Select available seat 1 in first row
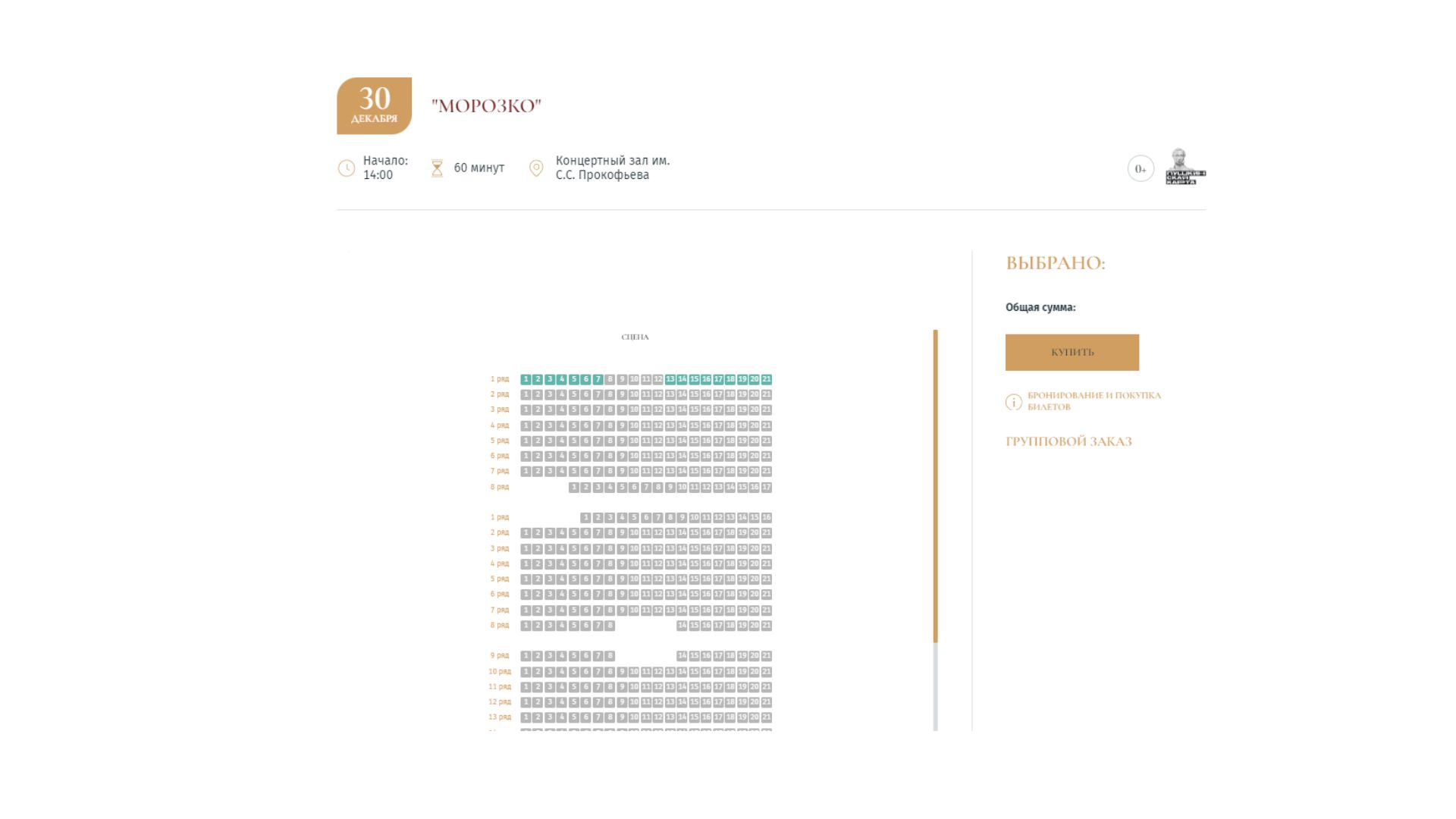1456x819 pixels. tap(526, 379)
